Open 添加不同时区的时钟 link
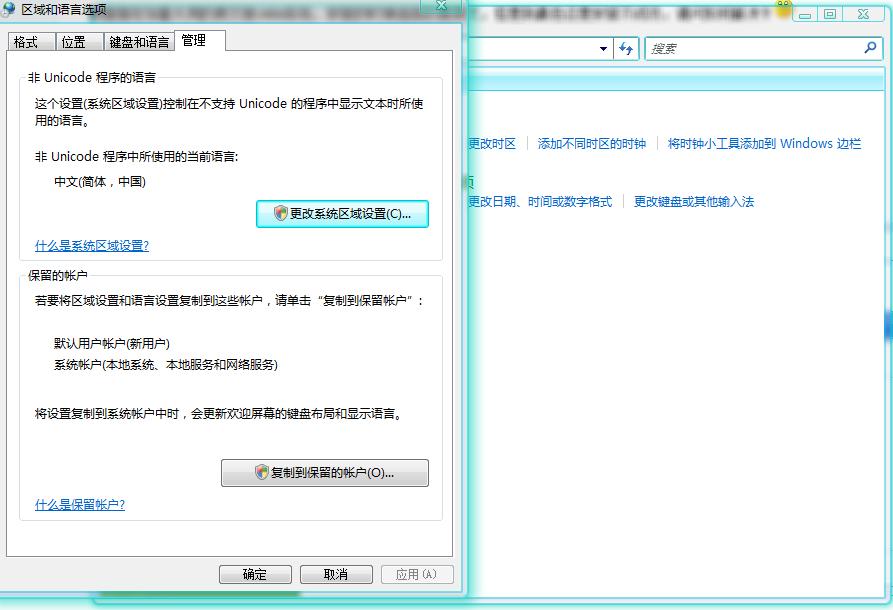 click(x=592, y=144)
